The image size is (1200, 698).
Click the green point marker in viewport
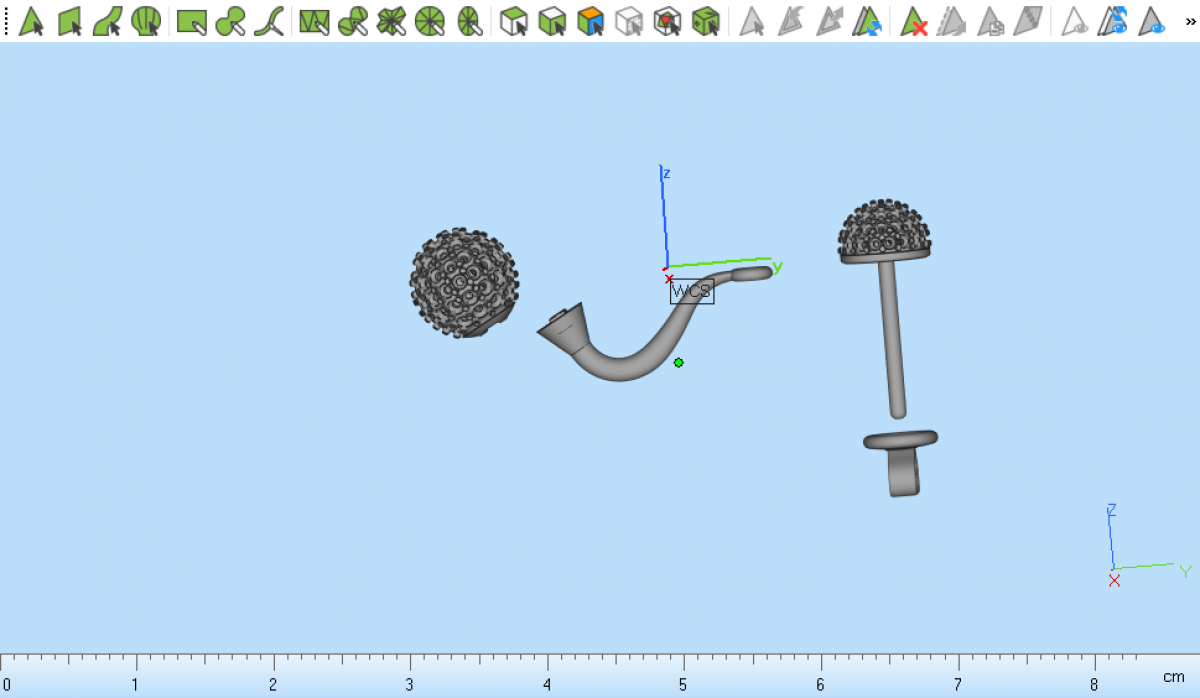679,362
